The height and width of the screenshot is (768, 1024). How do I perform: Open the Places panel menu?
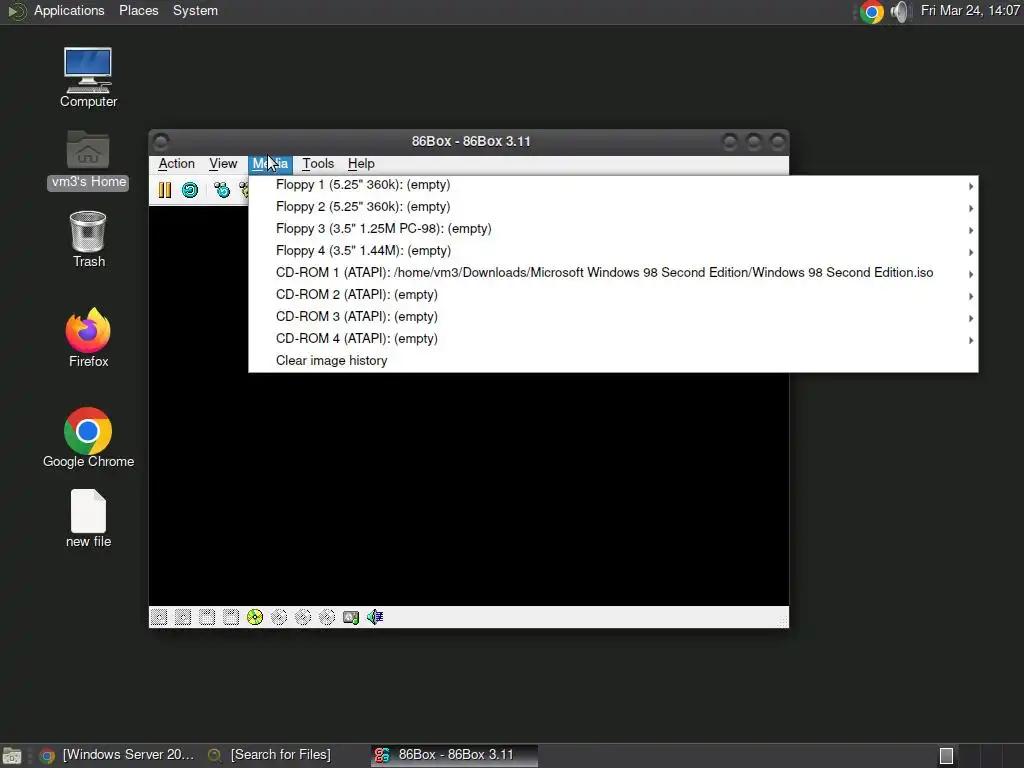click(x=138, y=11)
